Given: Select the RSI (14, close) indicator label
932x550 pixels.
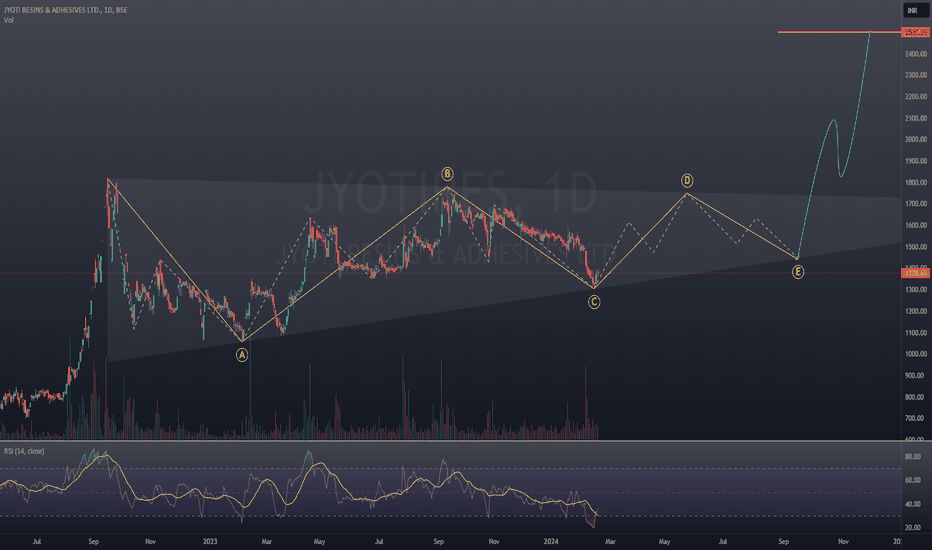Looking at the screenshot, I should tap(24, 451).
